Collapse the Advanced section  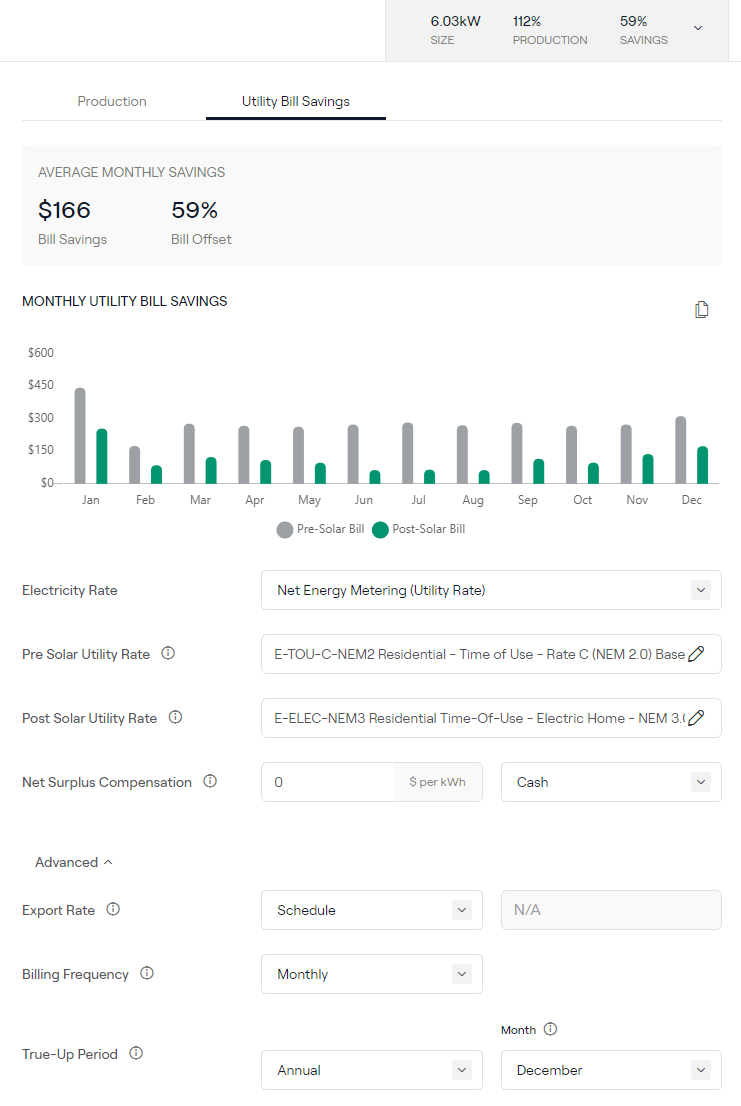pyautogui.click(x=74, y=862)
